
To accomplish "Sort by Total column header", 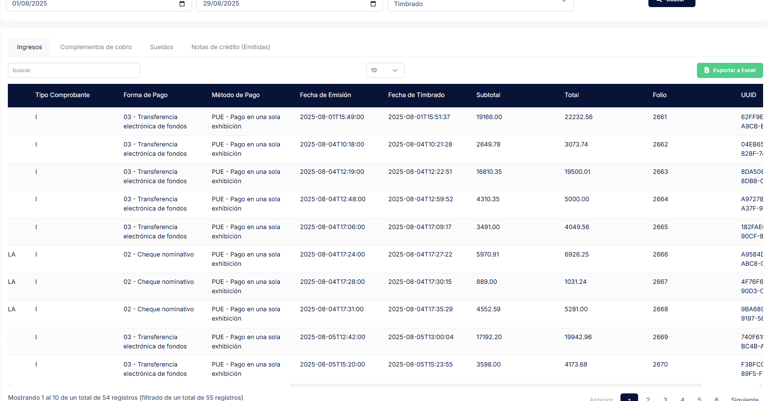I will [x=572, y=95].
